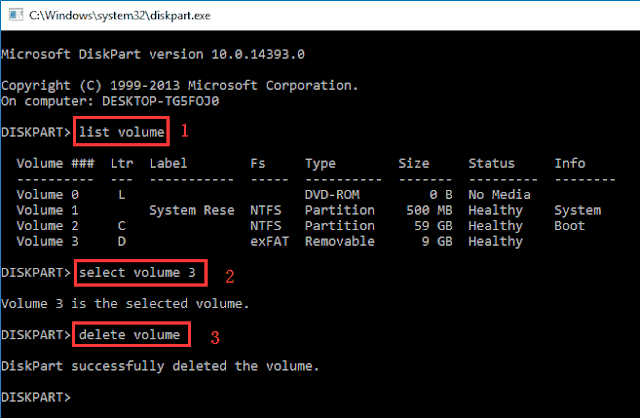Click the Partition type in Volume 2 row
The width and height of the screenshot is (640, 418).
[340, 225]
